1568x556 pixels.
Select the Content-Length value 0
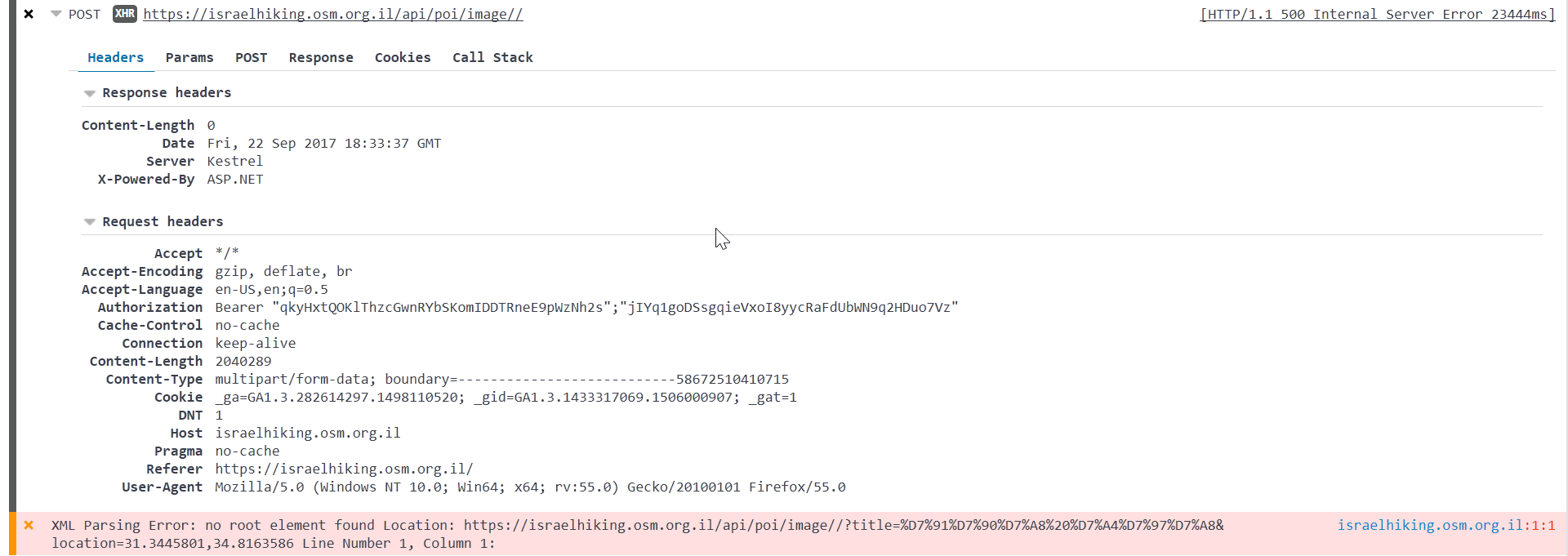click(x=211, y=125)
